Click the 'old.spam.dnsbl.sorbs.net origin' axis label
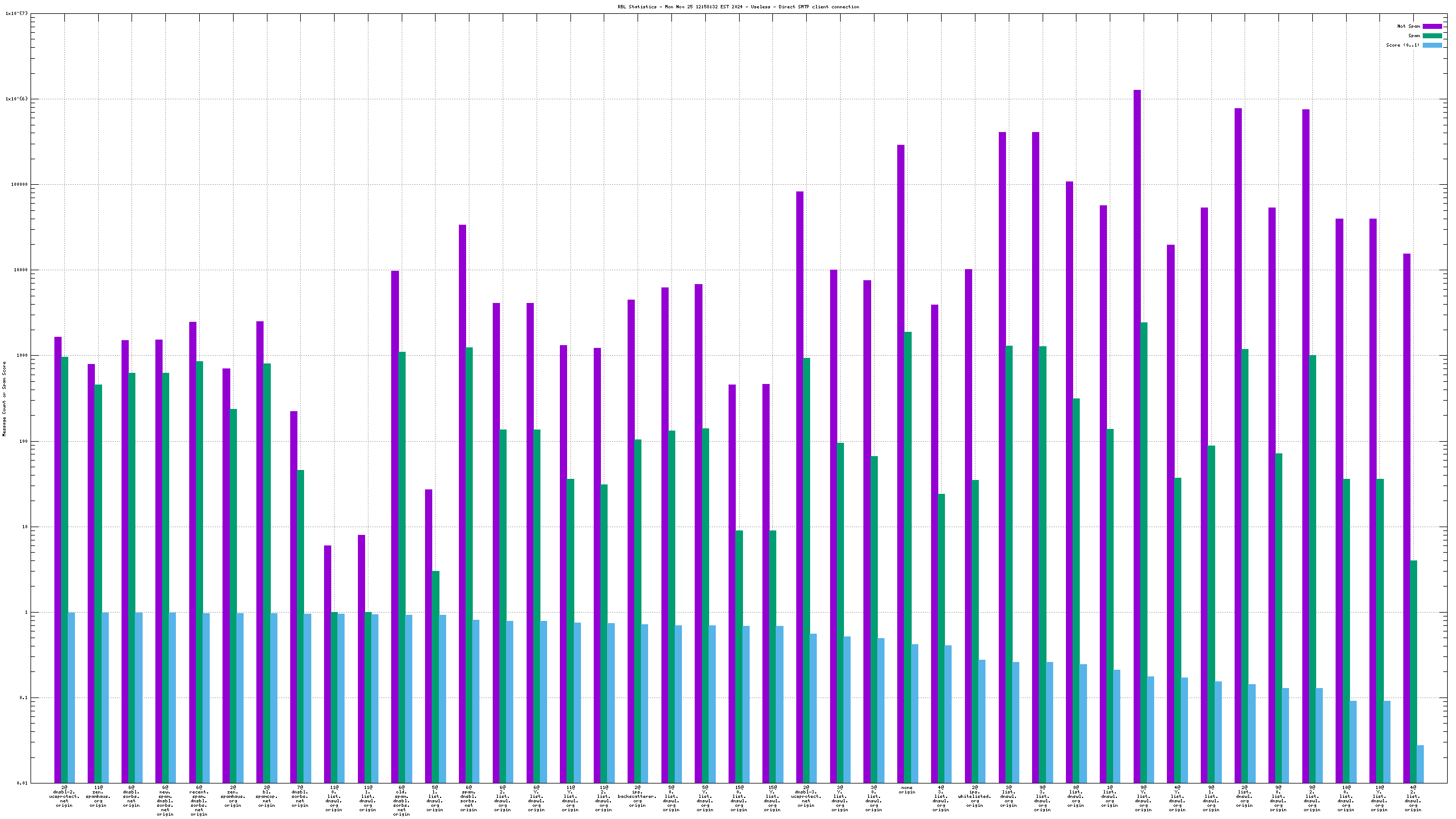Viewport: 1456px width, 819px height. (x=401, y=800)
